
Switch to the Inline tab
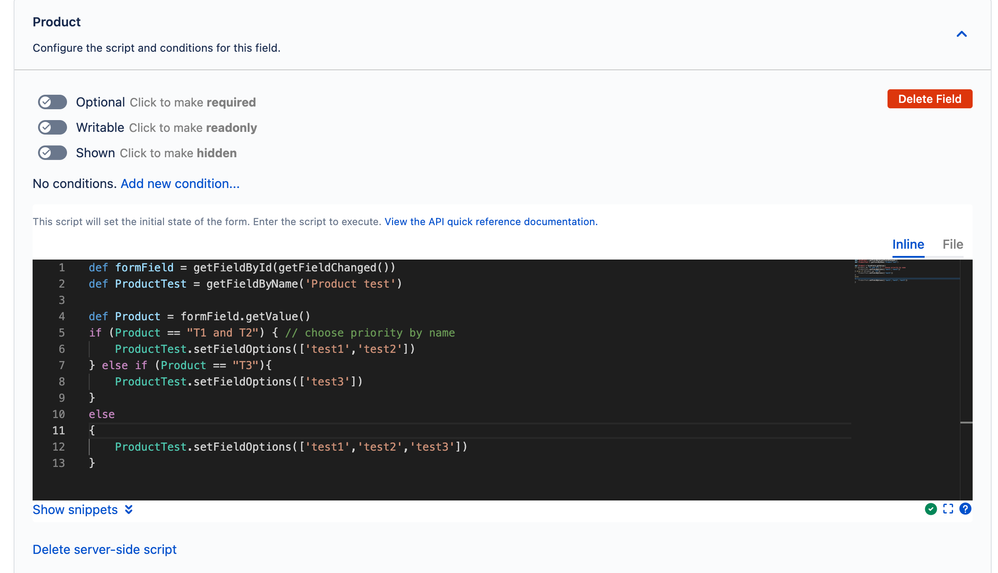tap(908, 244)
